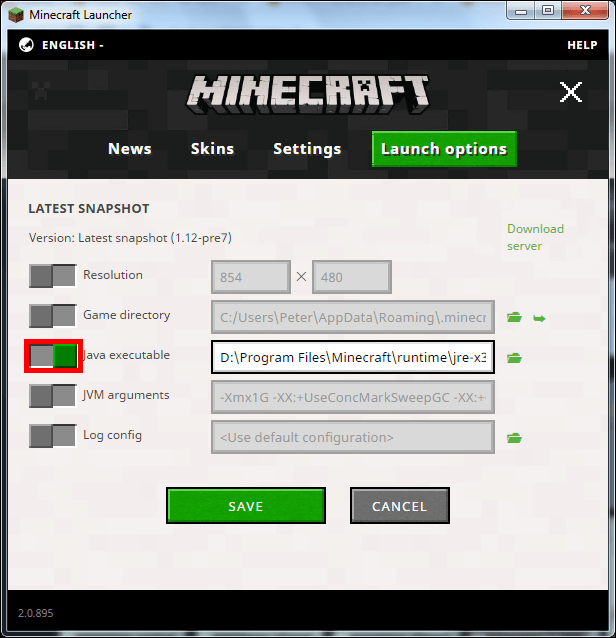The image size is (616, 638).
Task: Click the resolution width field 854
Action: point(251,277)
